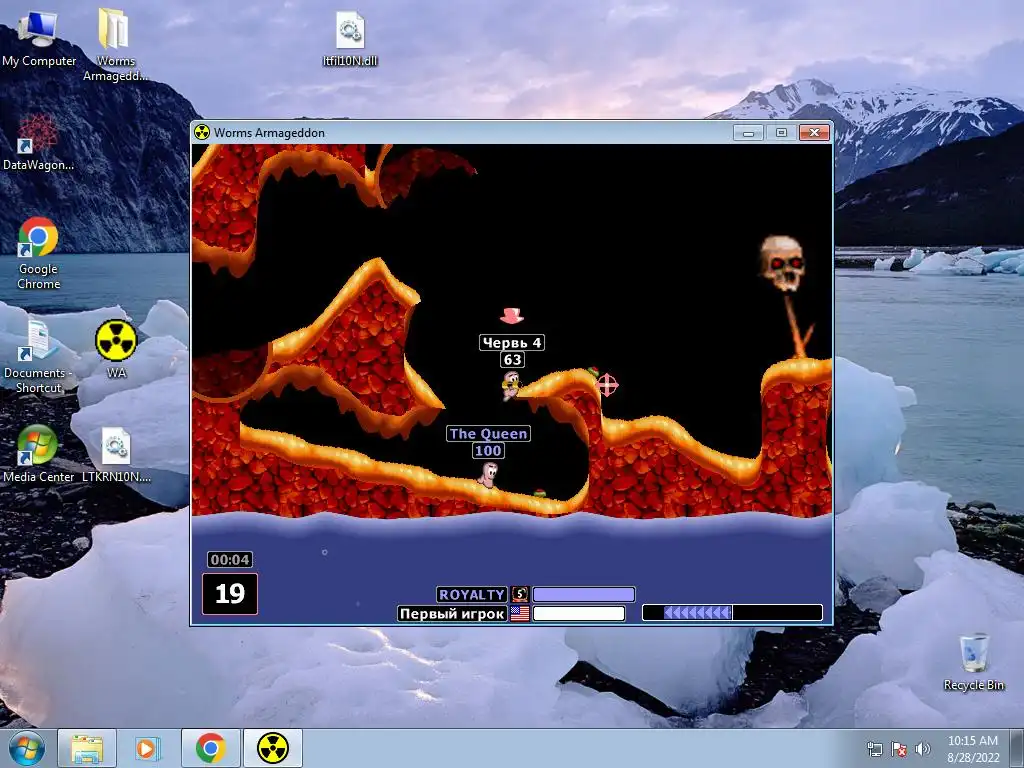Open Windows Explorer from the taskbar
Image resolution: width=1024 pixels, height=768 pixels.
(88, 748)
